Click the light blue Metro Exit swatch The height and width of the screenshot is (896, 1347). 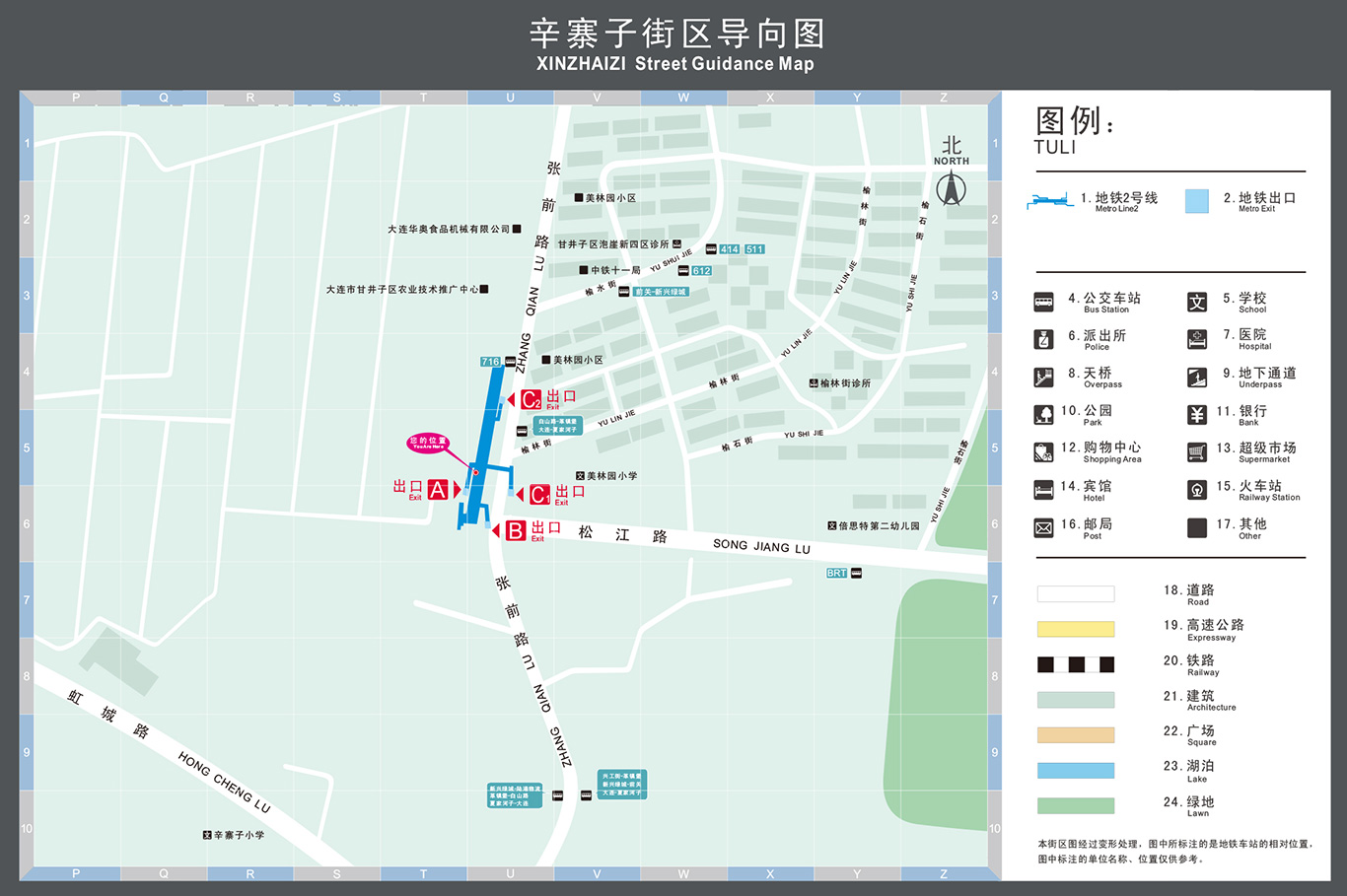[1196, 201]
